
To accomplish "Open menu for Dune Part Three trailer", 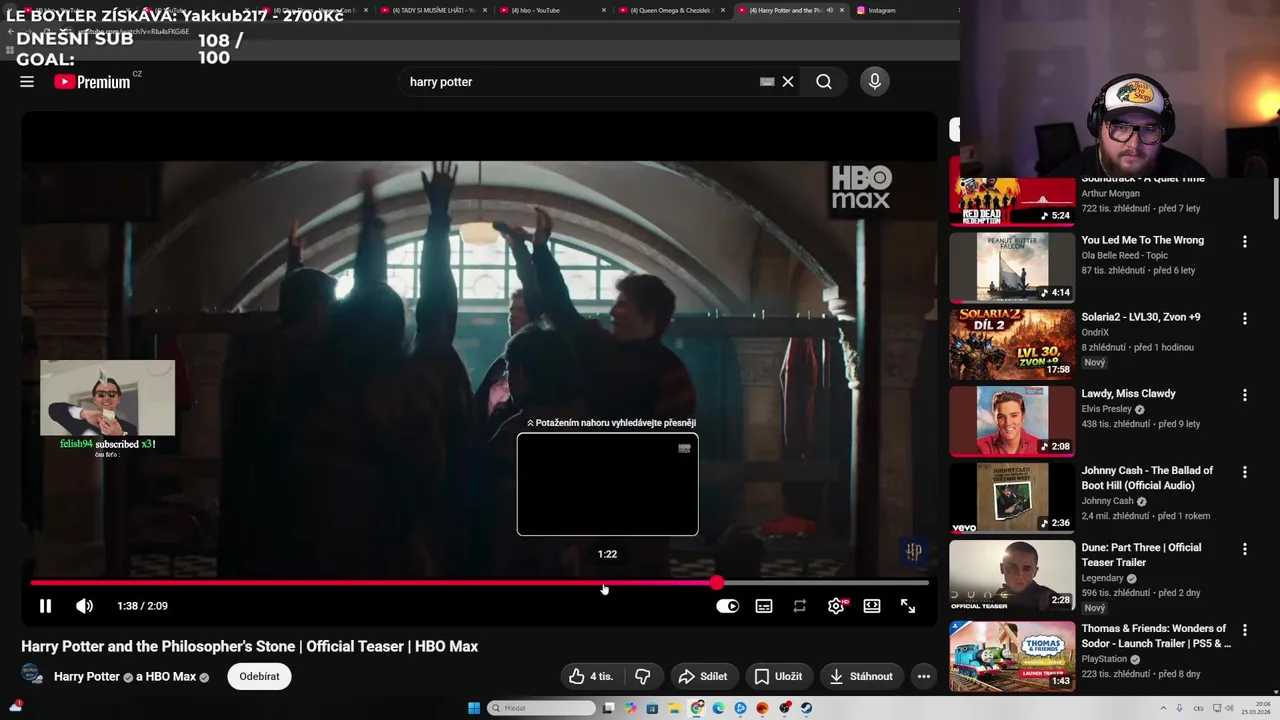I will click(x=1245, y=549).
